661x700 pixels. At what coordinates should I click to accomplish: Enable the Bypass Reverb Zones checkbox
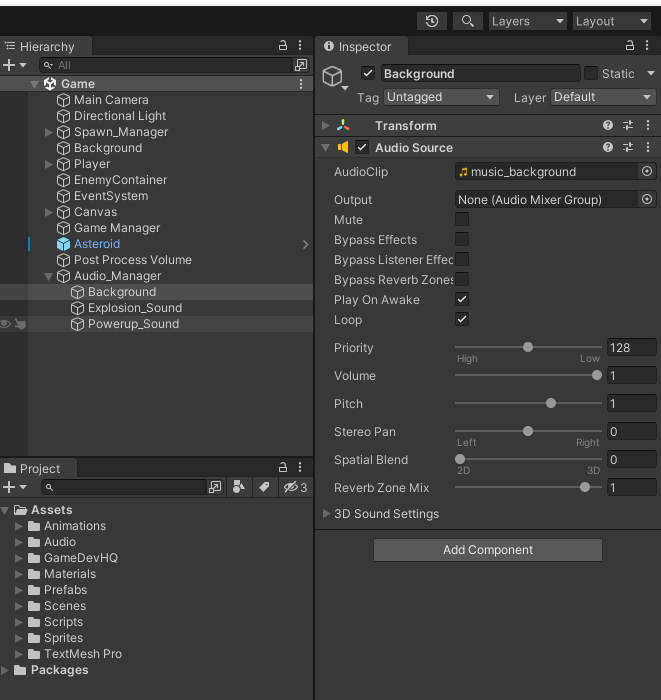click(x=462, y=279)
